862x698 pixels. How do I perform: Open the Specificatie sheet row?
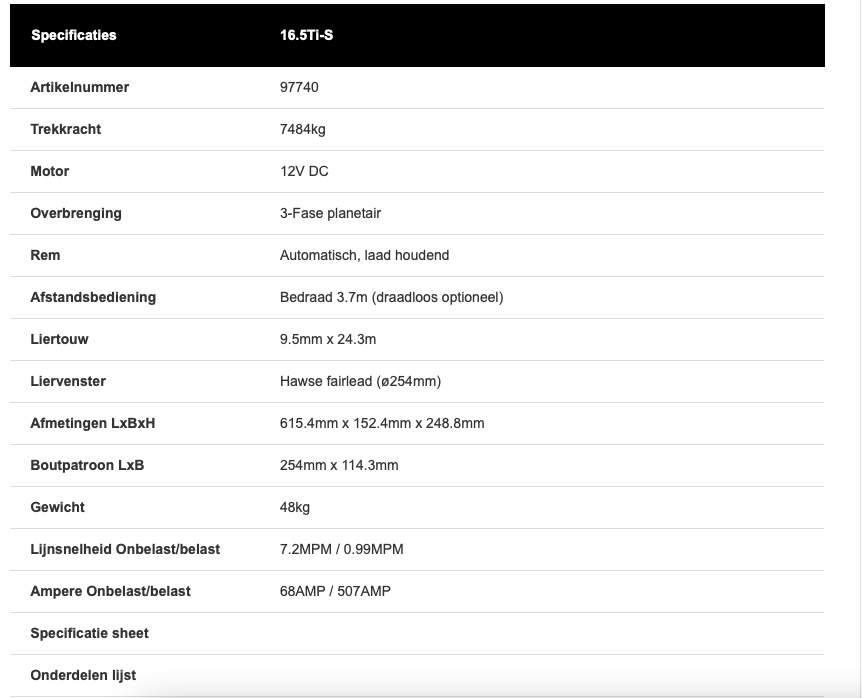[x=89, y=633]
